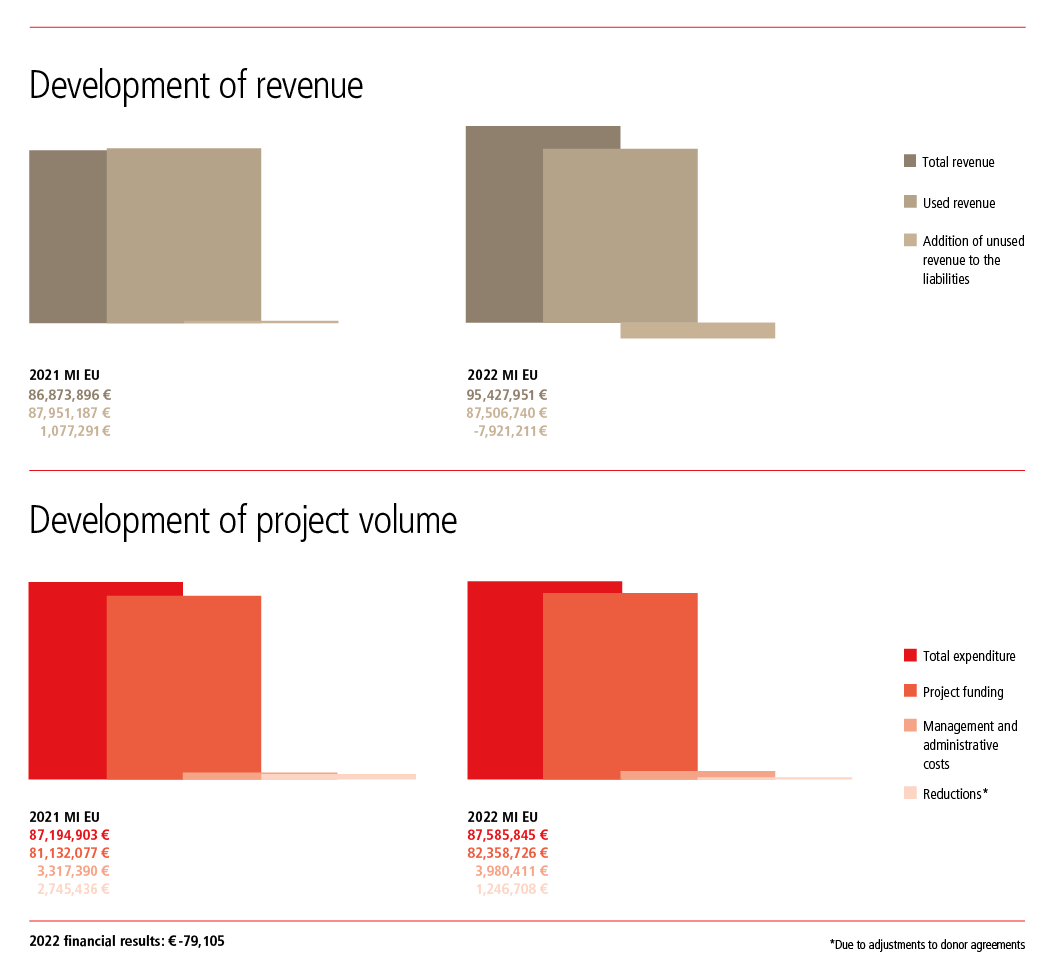Select the 2021 used revenue bar

tap(183, 235)
